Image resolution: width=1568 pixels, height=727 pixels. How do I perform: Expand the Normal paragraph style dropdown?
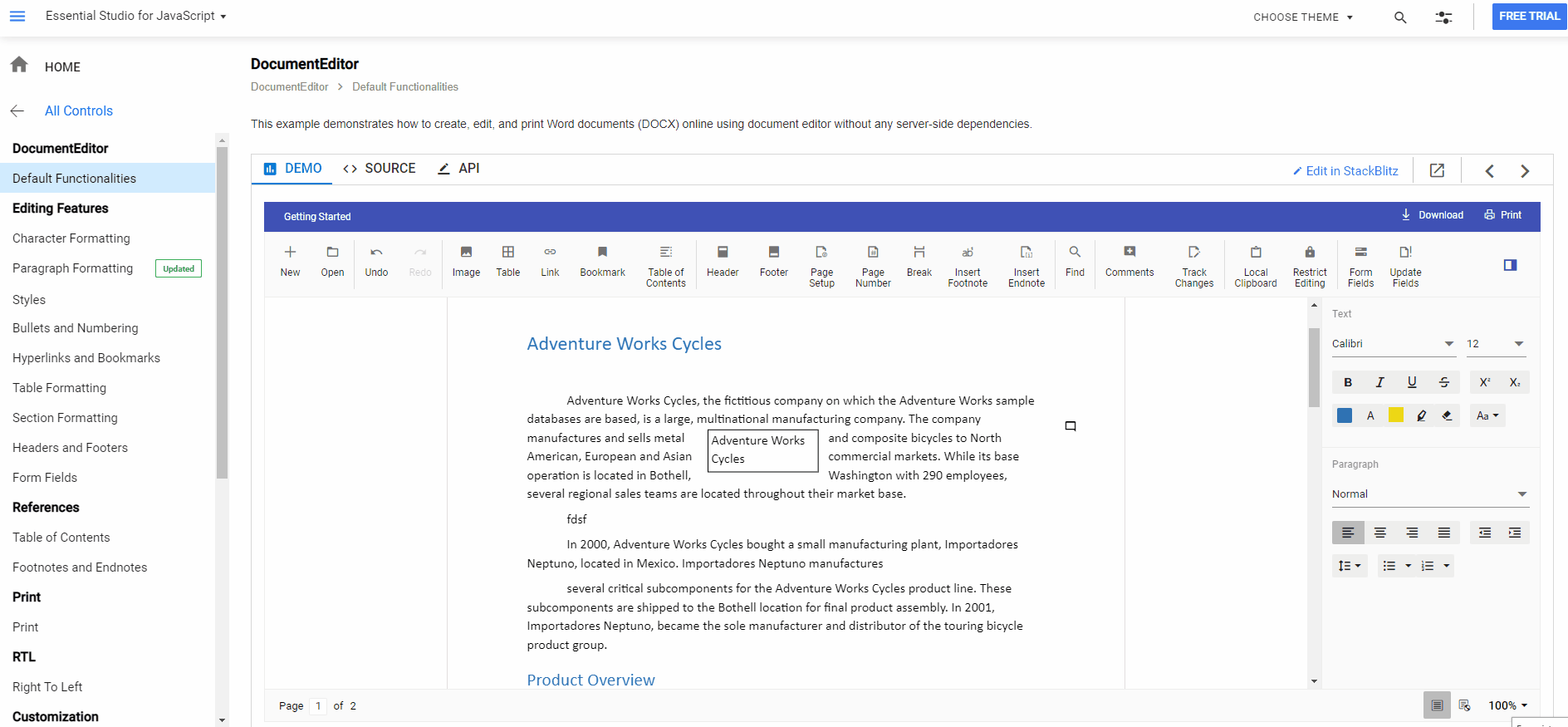(x=1429, y=494)
